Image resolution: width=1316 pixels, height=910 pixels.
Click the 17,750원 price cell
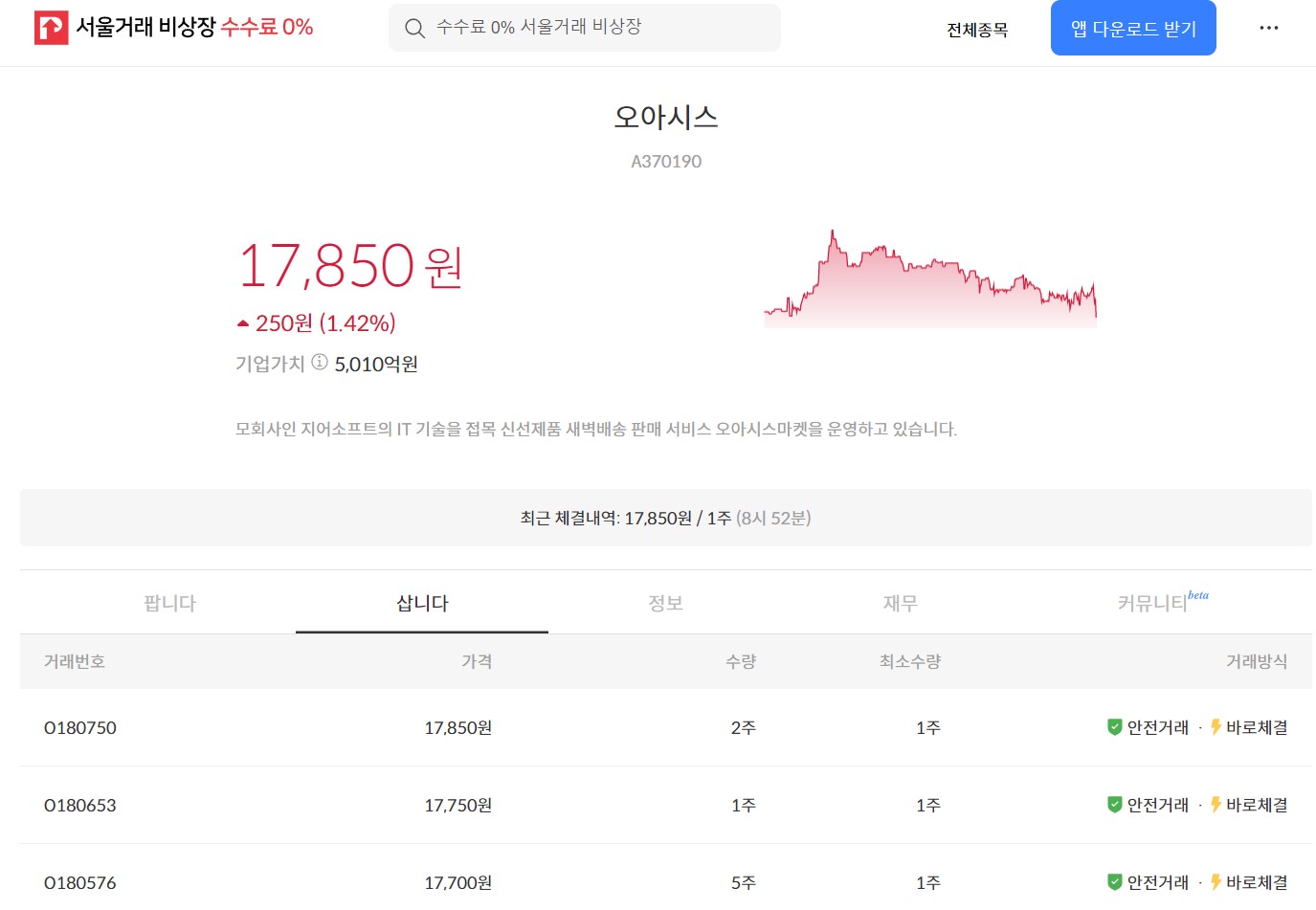[458, 805]
